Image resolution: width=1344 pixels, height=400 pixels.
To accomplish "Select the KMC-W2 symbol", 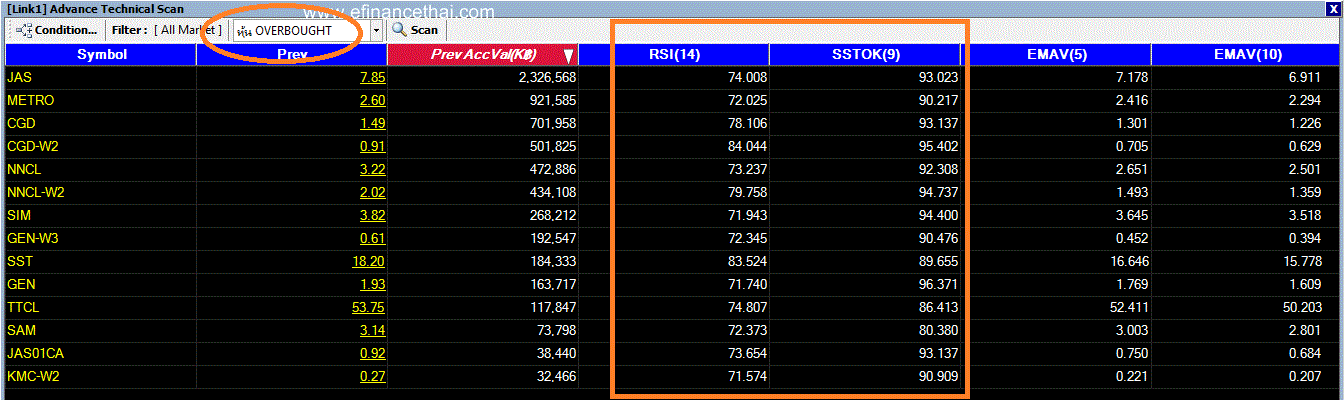I will pyautogui.click(x=34, y=376).
